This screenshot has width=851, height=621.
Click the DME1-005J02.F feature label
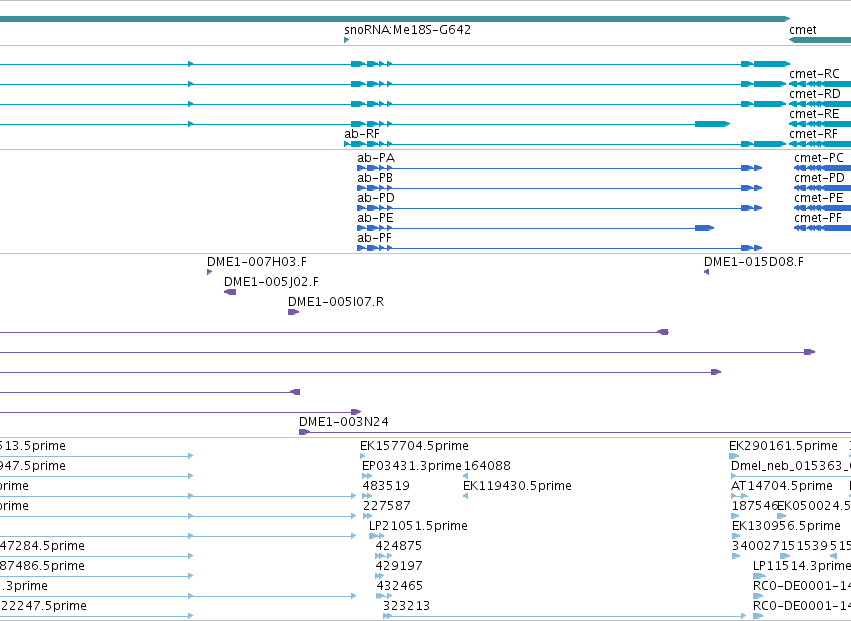click(x=271, y=282)
